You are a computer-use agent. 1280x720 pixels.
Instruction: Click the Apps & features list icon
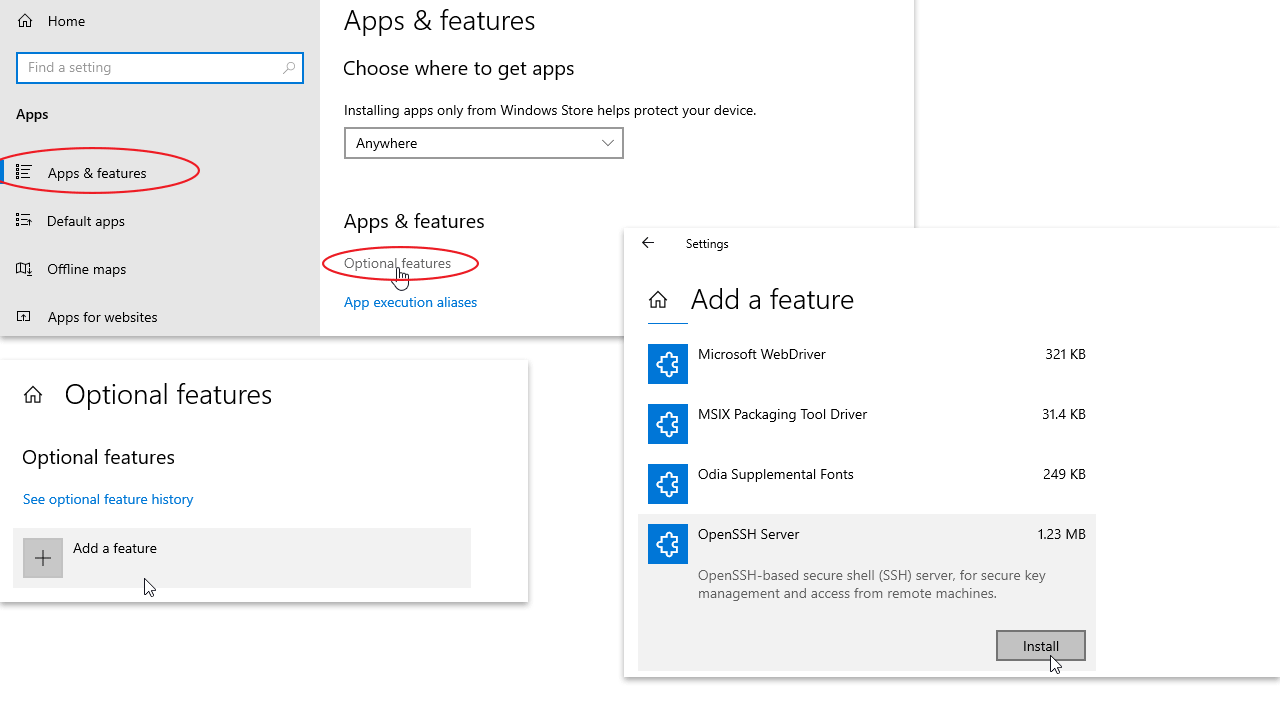[23, 172]
